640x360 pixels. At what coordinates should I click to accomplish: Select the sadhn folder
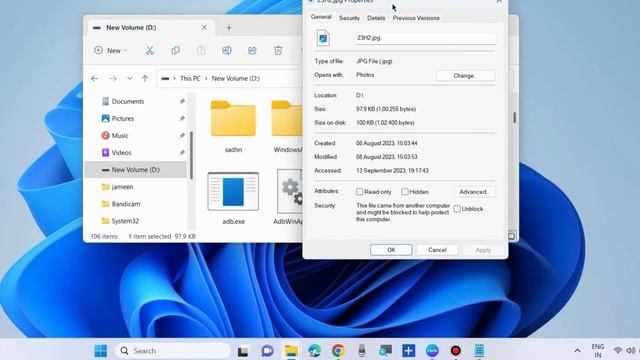pos(233,126)
